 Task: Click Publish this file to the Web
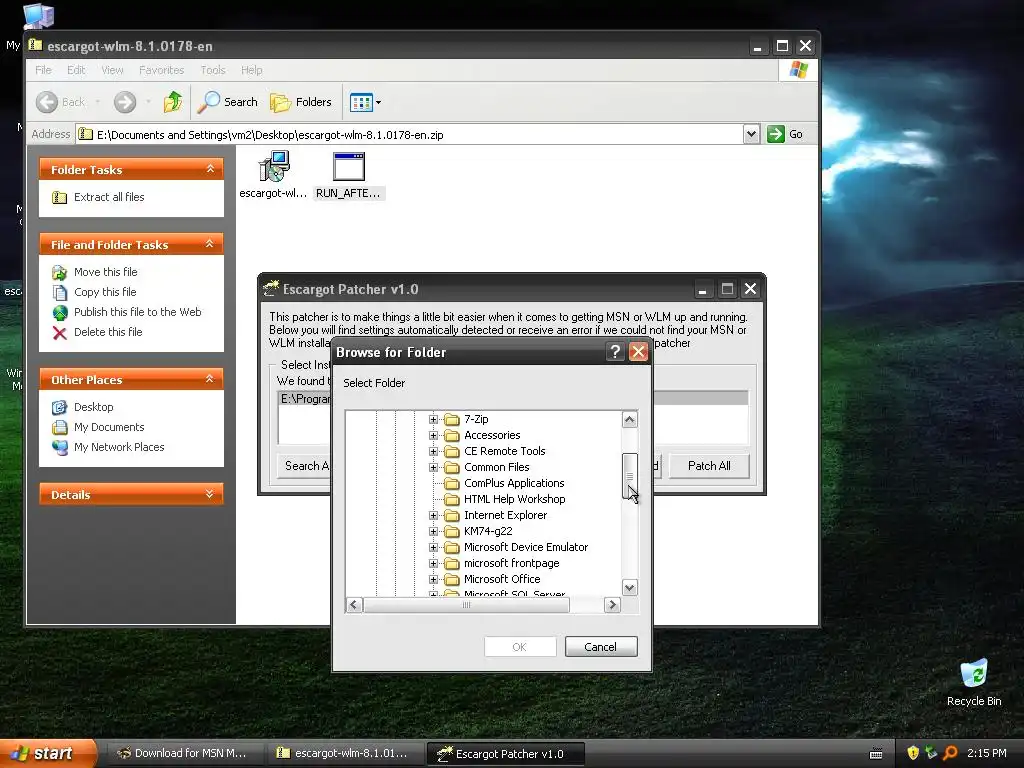coord(137,312)
